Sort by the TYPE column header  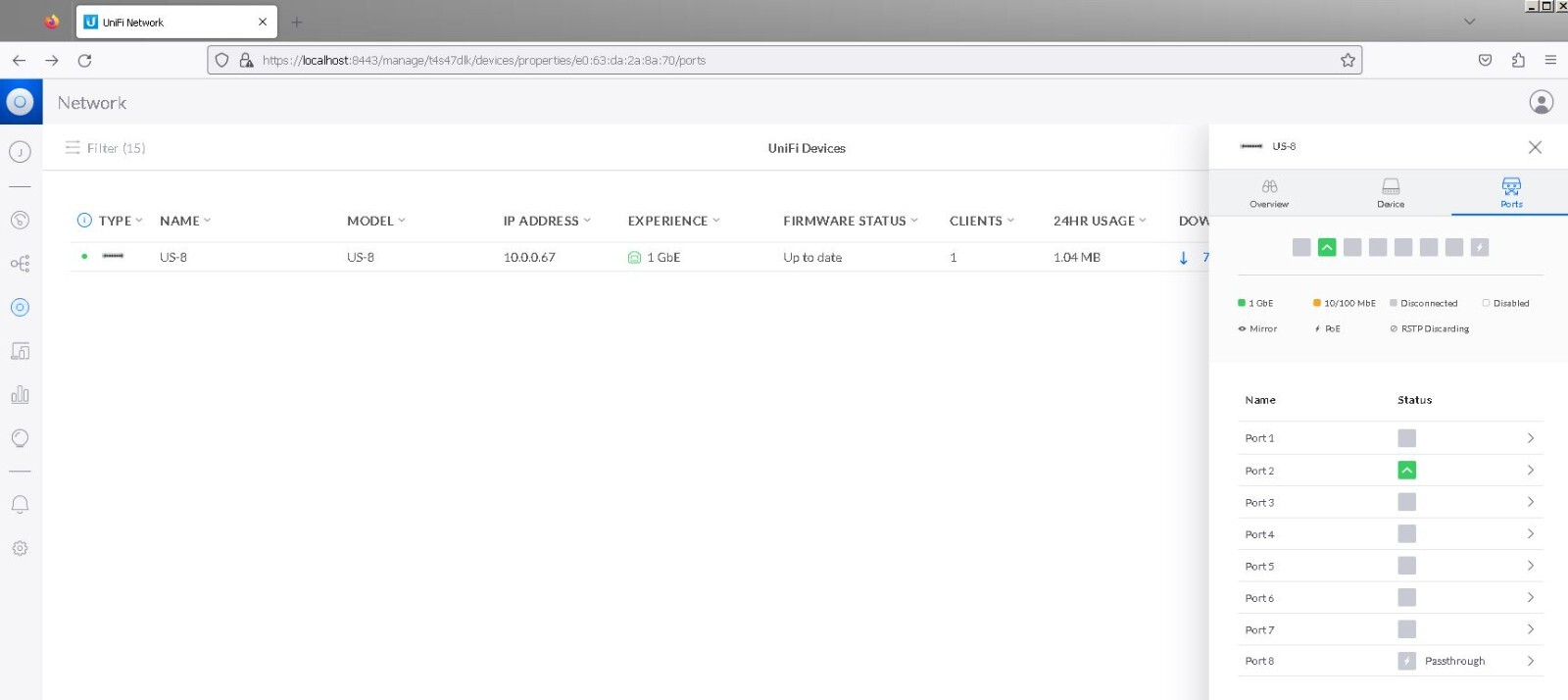[x=121, y=221]
